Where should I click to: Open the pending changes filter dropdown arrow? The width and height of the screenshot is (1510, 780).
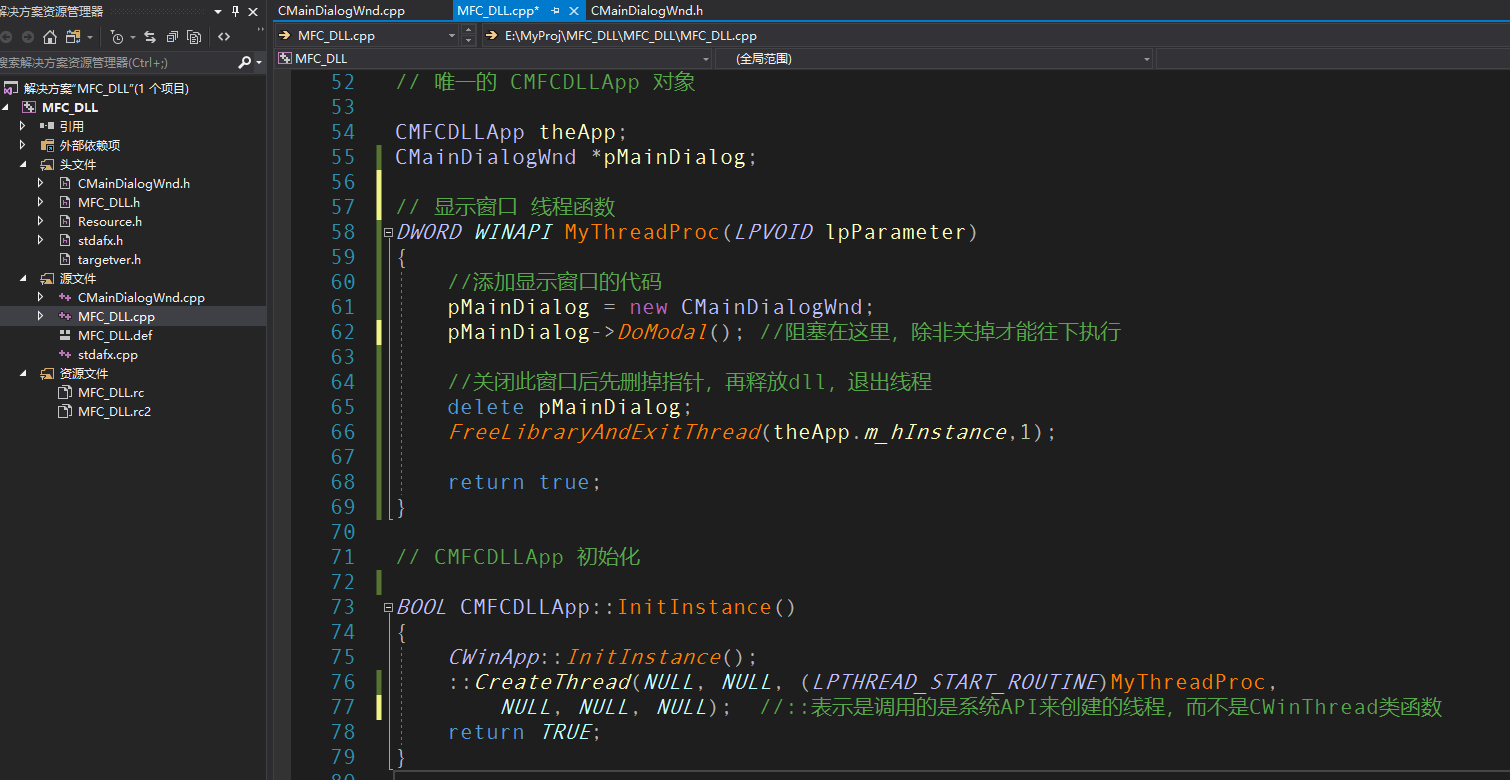[133, 37]
